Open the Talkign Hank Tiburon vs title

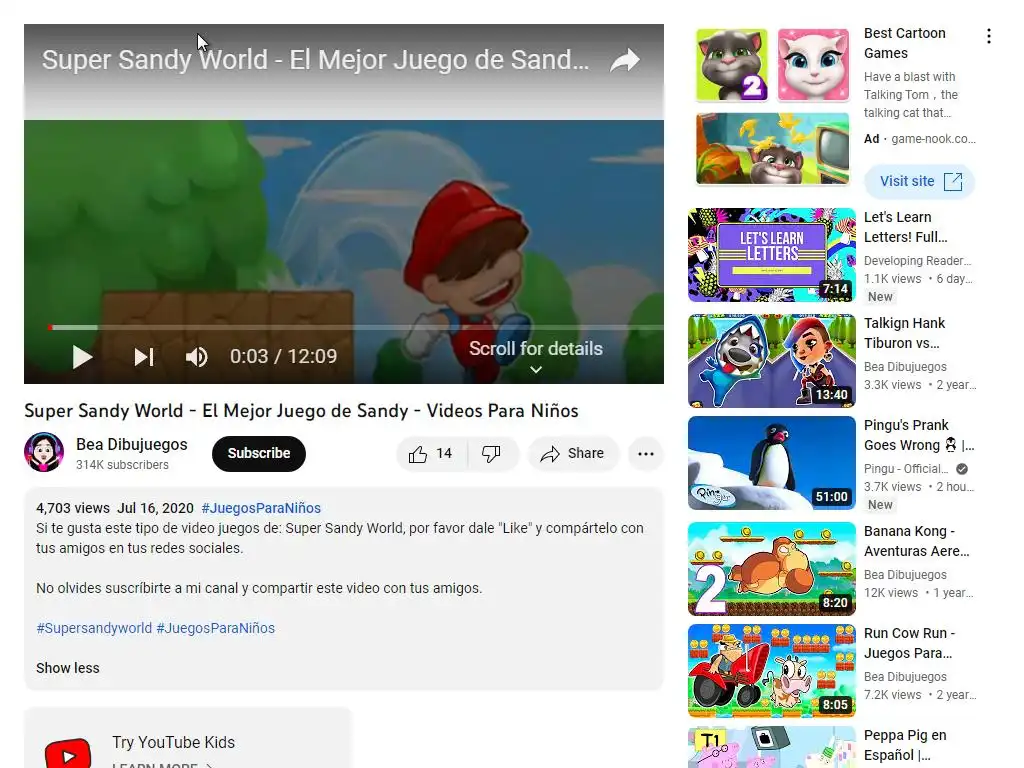[x=904, y=333]
